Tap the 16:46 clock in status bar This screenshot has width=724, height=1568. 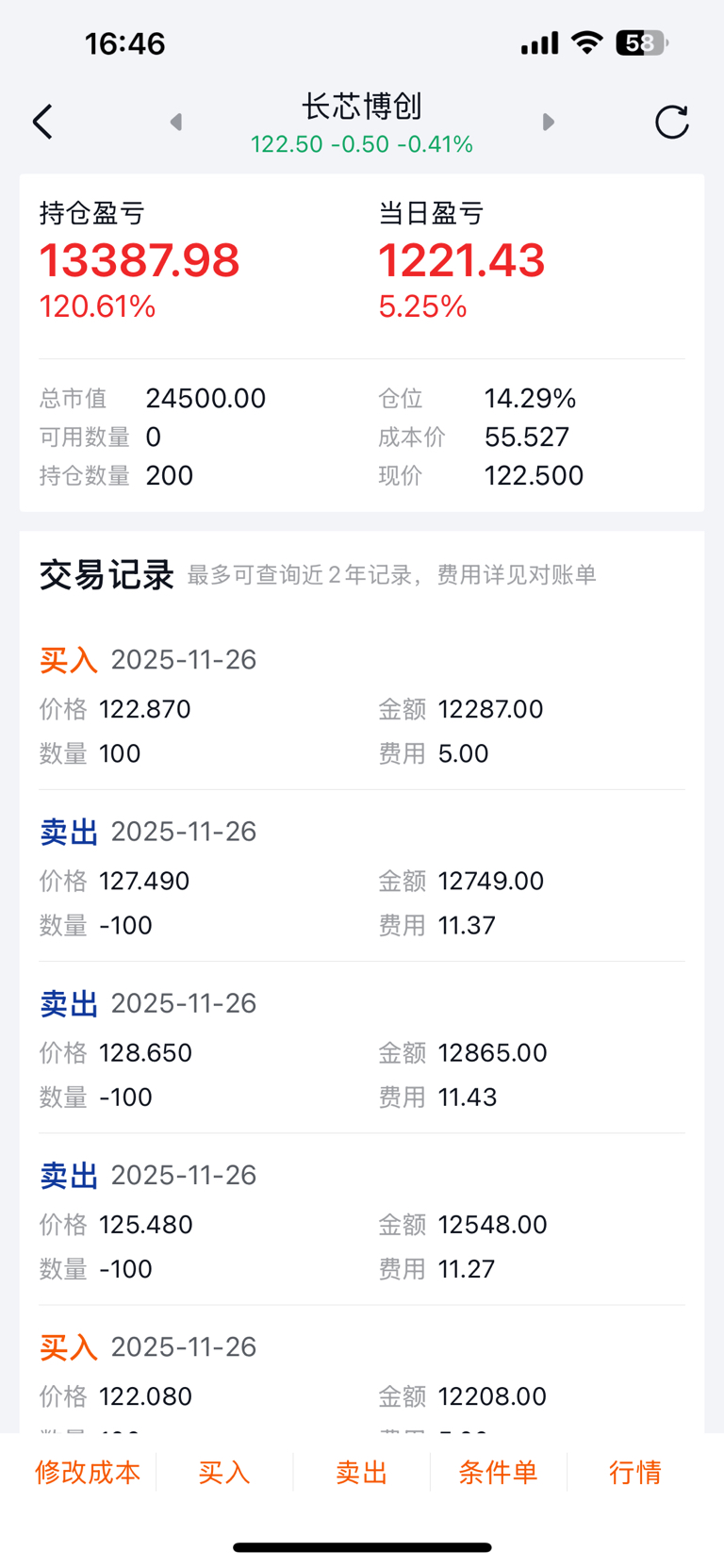click(124, 43)
